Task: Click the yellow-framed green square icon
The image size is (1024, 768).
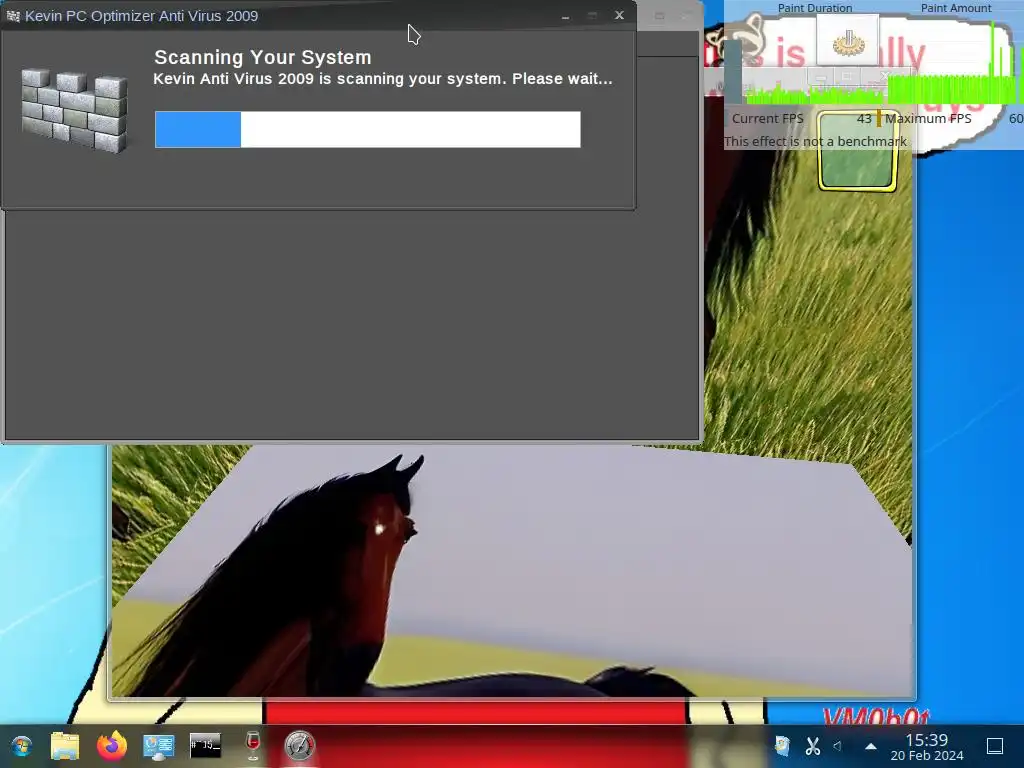Action: (857, 151)
